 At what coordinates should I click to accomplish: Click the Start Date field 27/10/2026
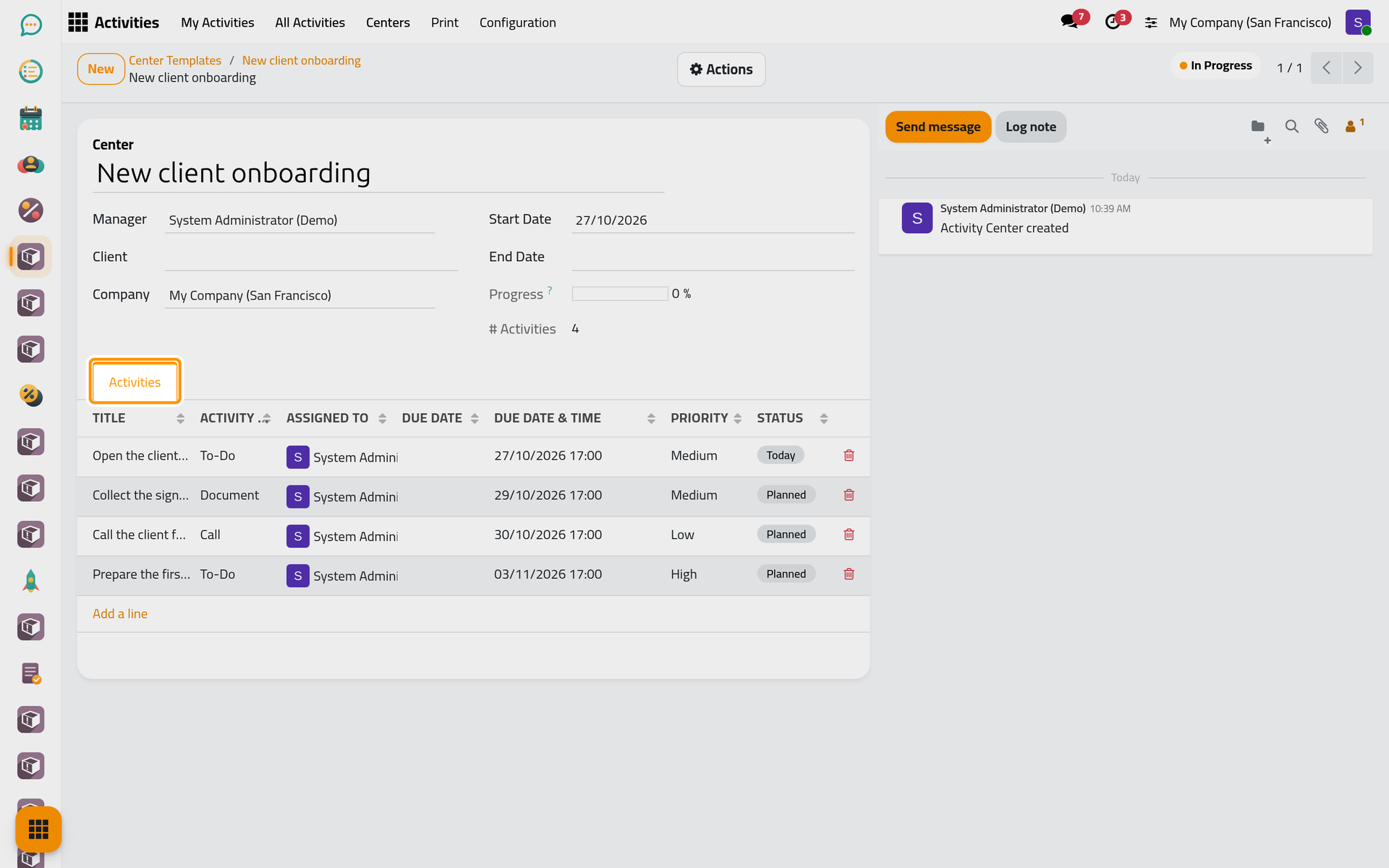(x=713, y=220)
